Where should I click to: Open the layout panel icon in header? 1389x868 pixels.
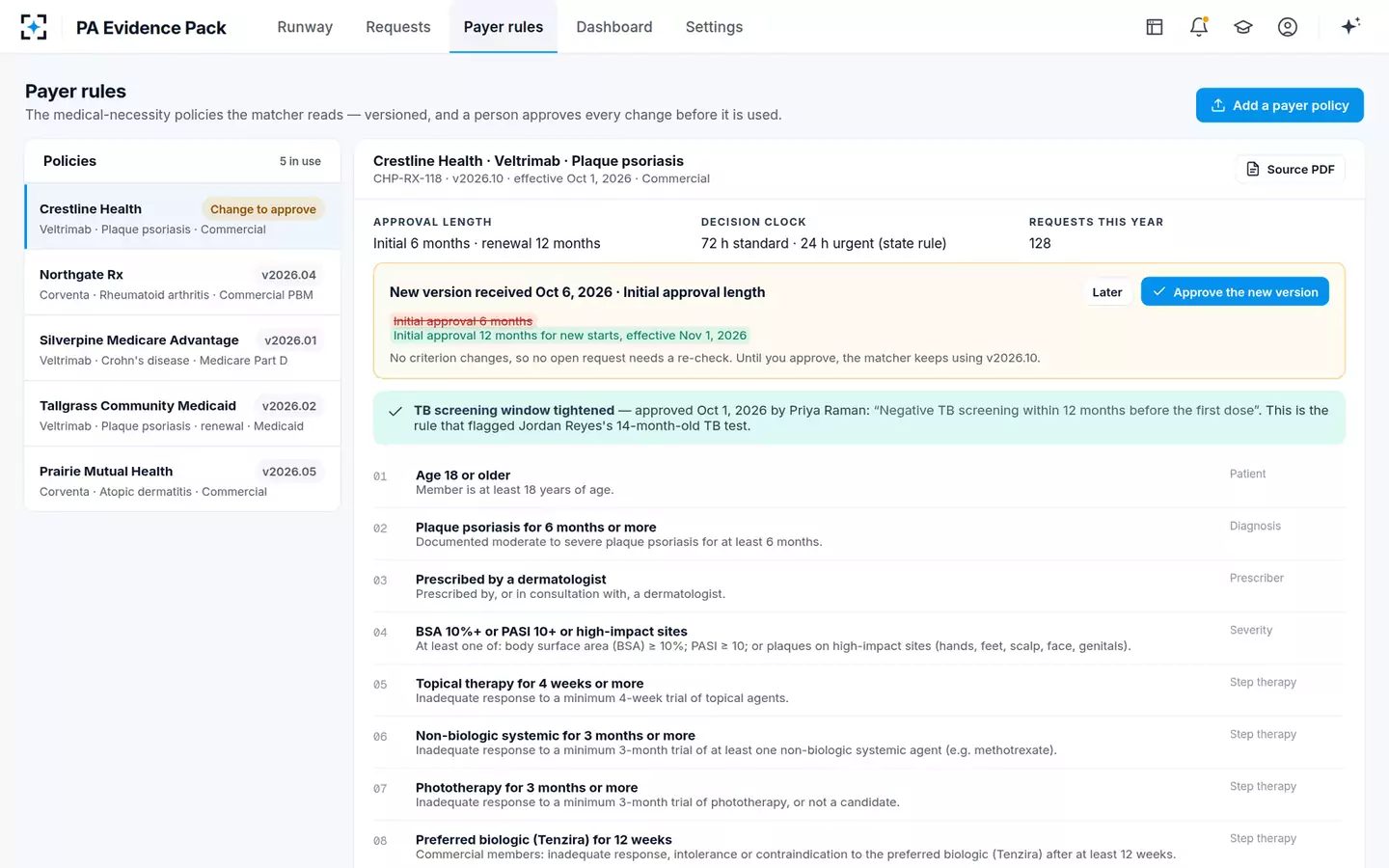[x=1155, y=27]
